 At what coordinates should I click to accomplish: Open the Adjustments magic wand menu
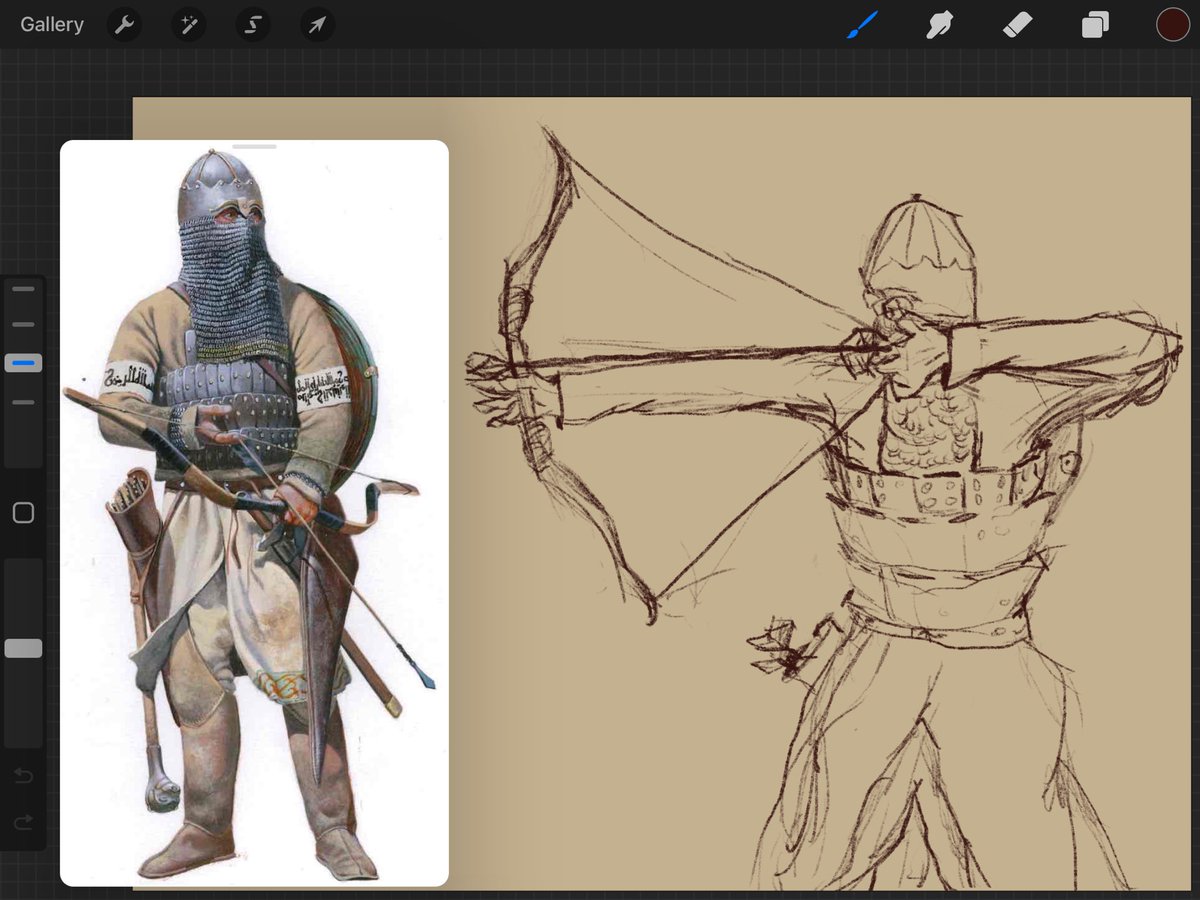pos(188,25)
